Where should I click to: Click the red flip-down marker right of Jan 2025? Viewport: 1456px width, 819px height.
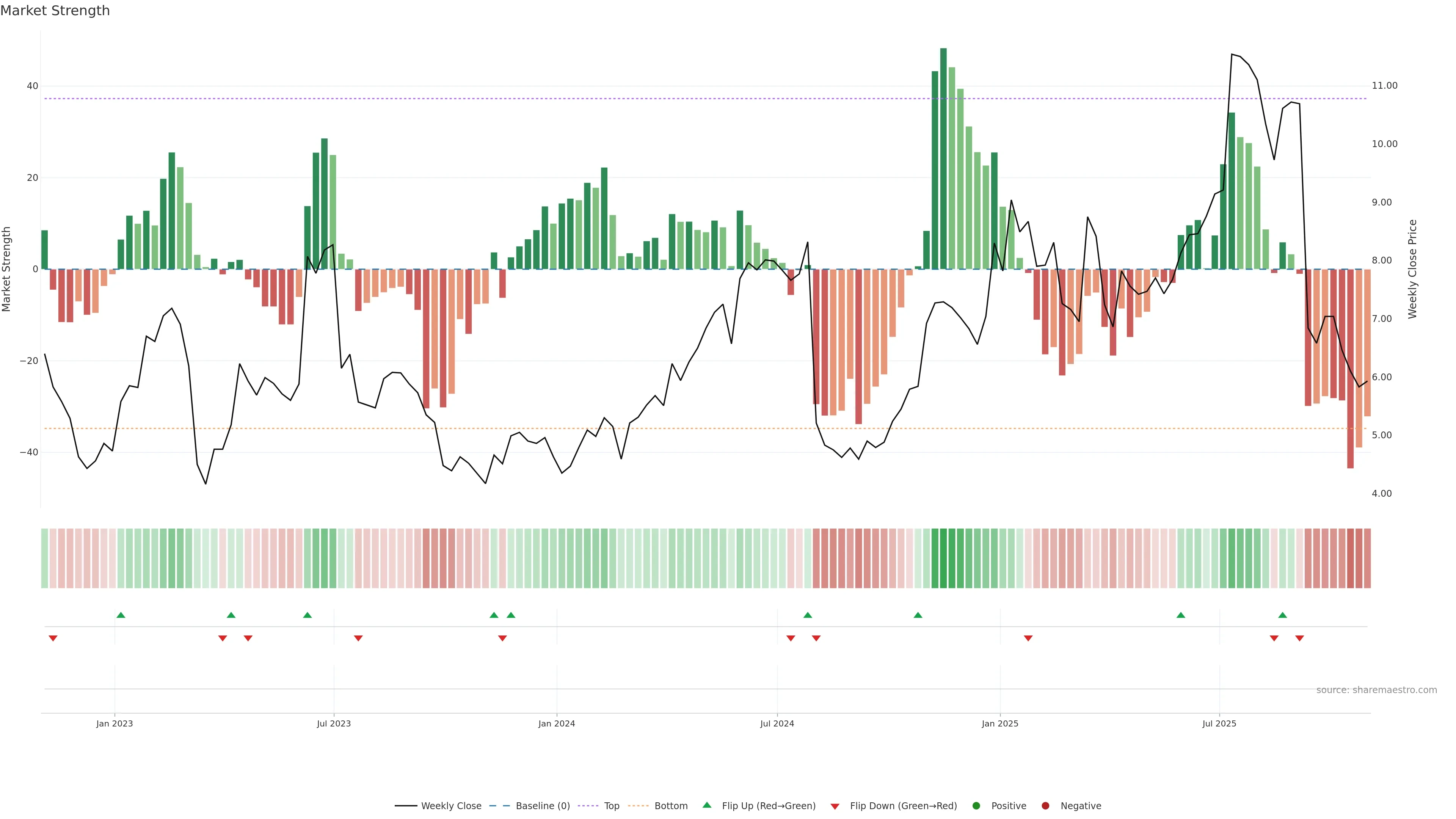[1028, 638]
